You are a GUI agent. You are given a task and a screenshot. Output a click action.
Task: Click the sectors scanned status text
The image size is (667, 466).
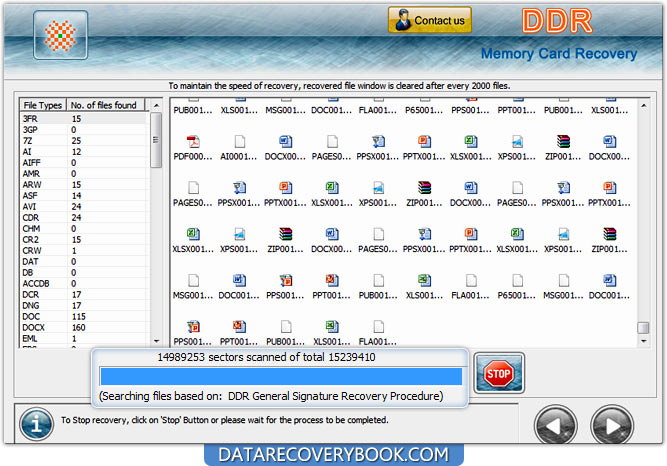tap(266, 357)
